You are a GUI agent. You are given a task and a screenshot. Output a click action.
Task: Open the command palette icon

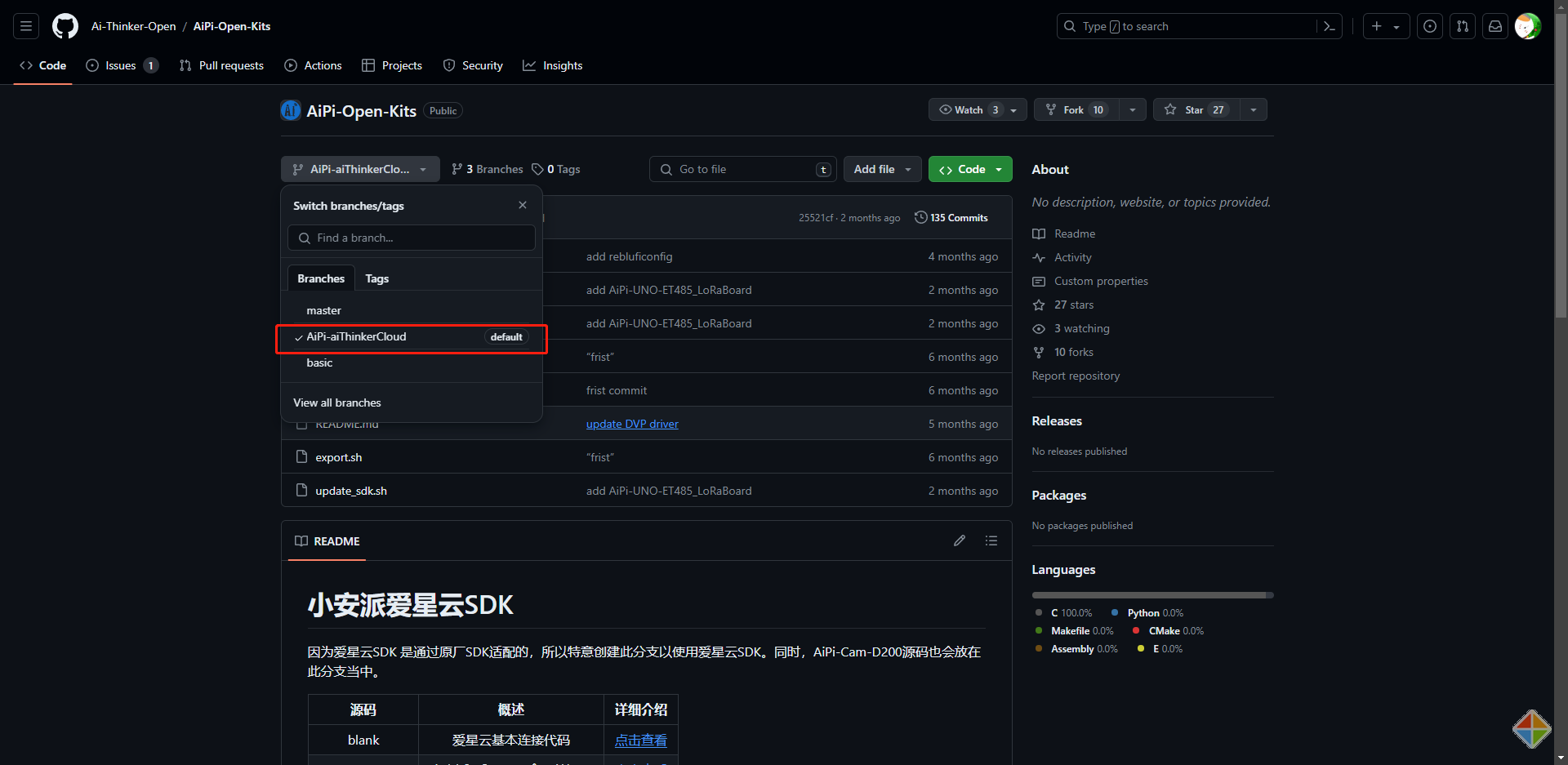(x=1330, y=26)
